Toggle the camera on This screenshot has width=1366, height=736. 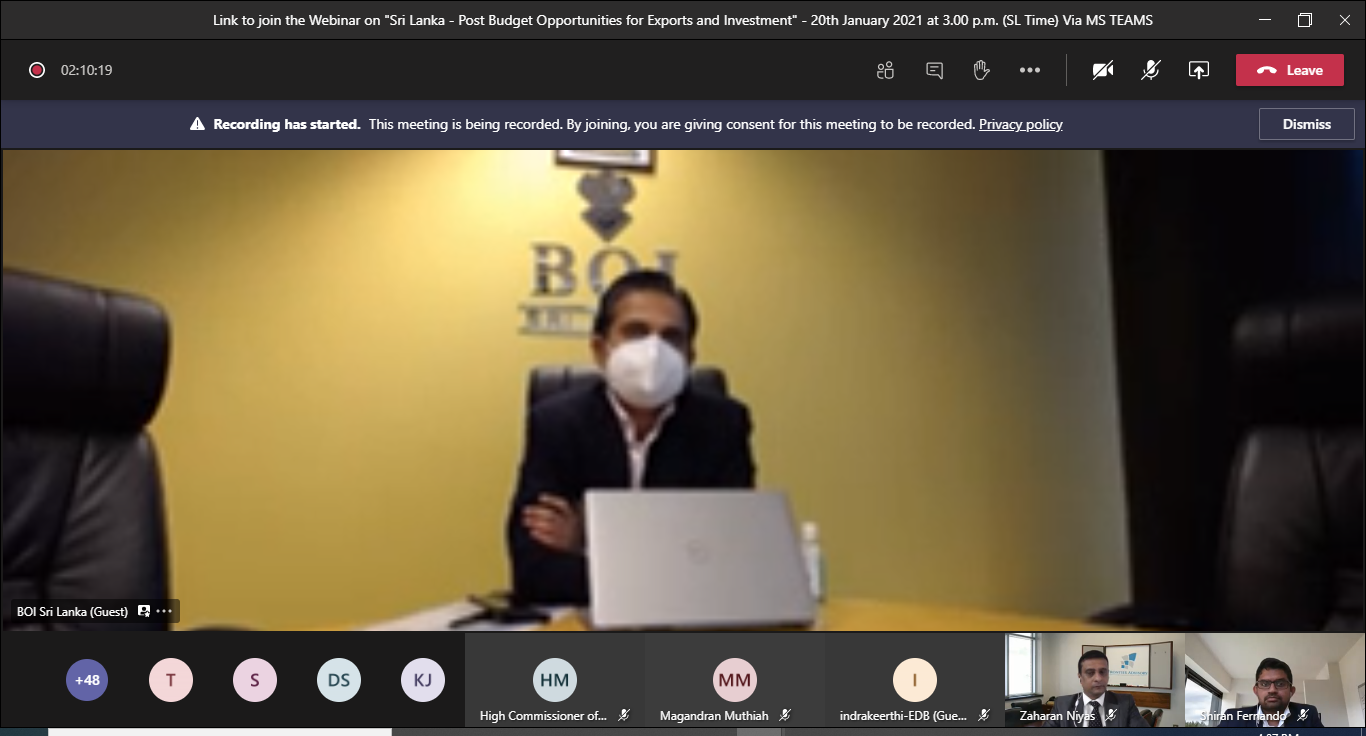click(x=1103, y=70)
